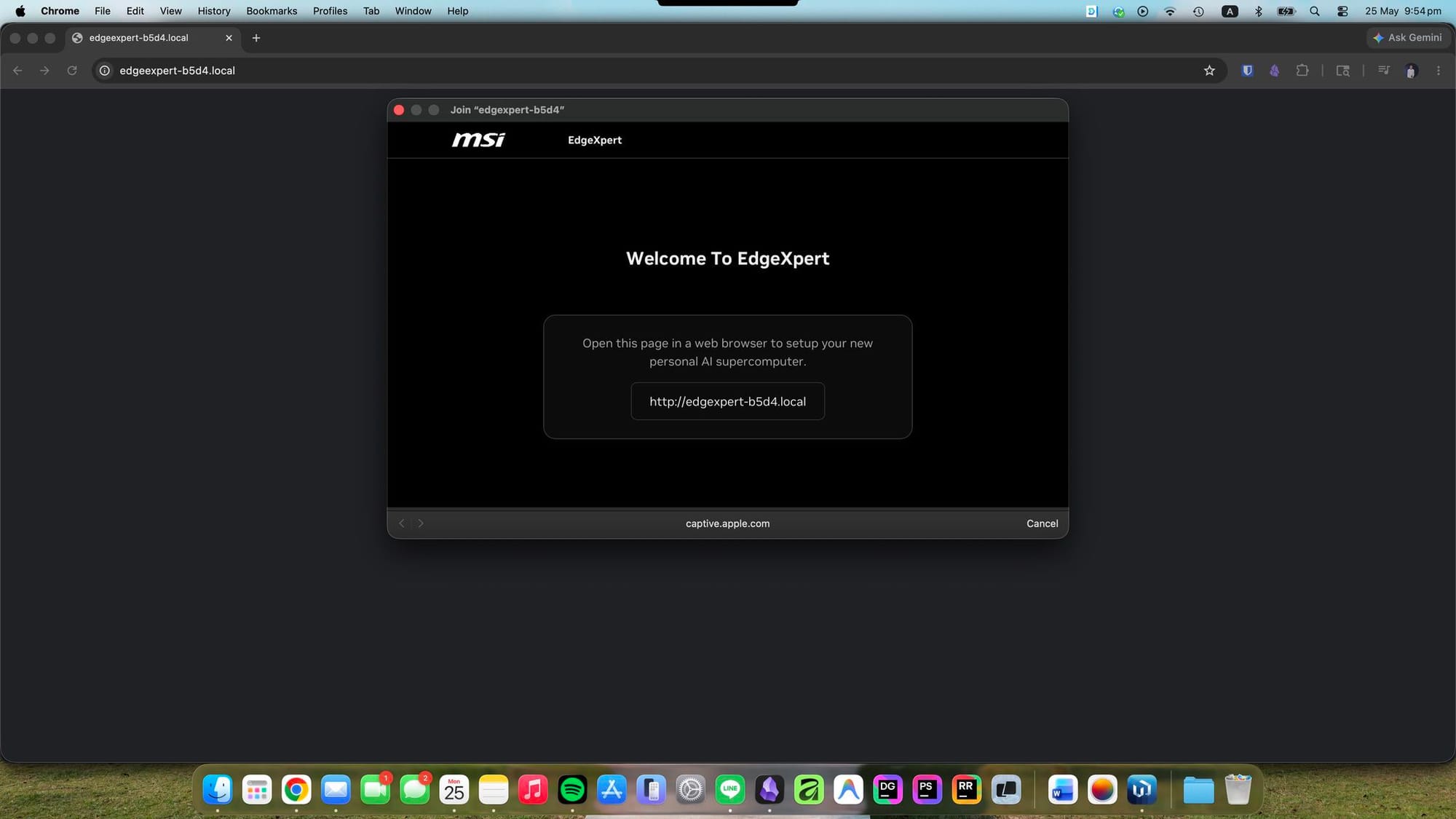
Task: Open Launchpad from the Dock
Action: (x=257, y=789)
